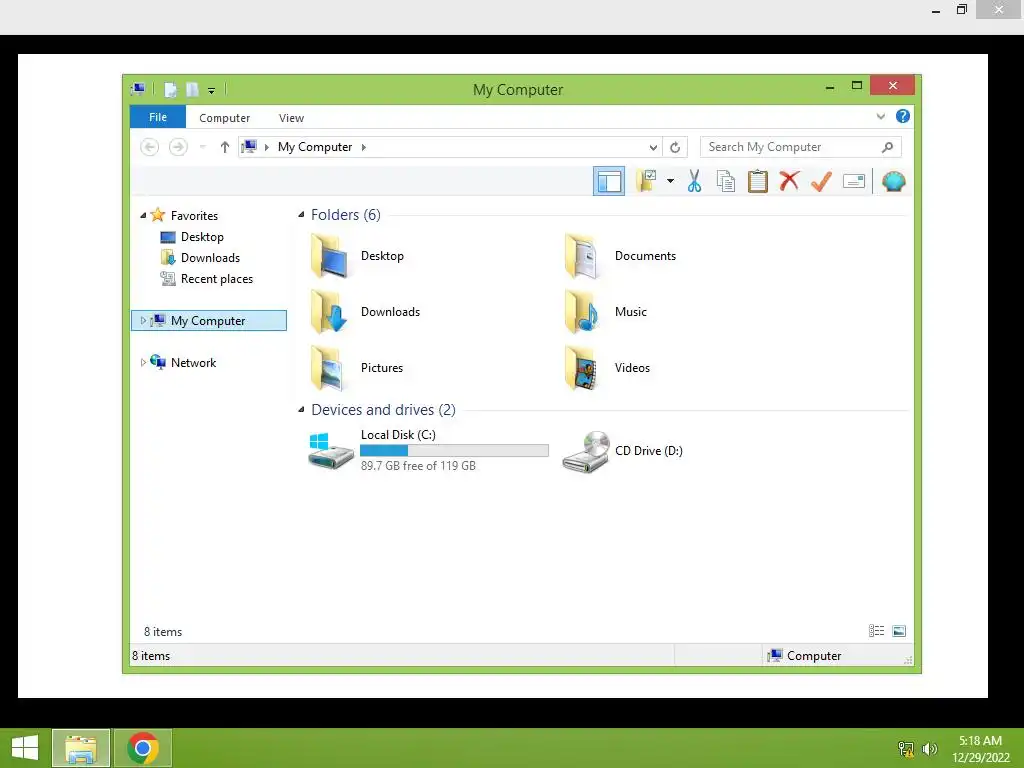Image resolution: width=1024 pixels, height=768 pixels.
Task: Select Downloads under Favorites
Action: tap(210, 257)
